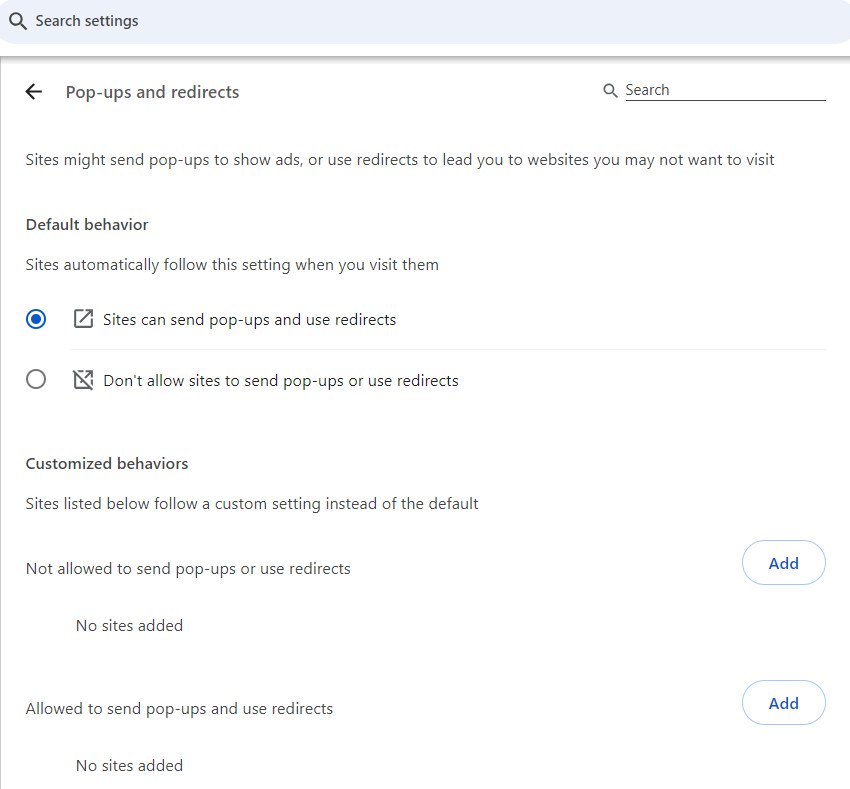The width and height of the screenshot is (850, 789).
Task: Add a site to the Allowed list
Action: coord(783,702)
